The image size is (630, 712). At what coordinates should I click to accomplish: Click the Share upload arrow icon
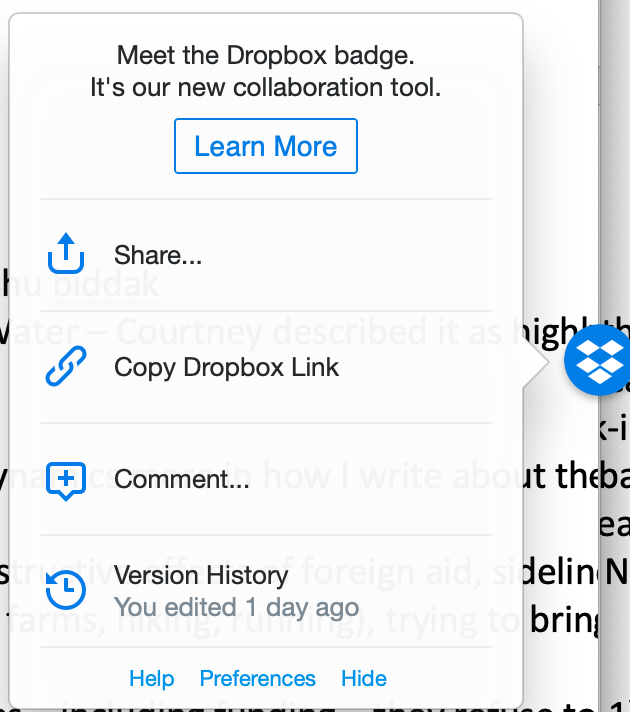(66, 253)
